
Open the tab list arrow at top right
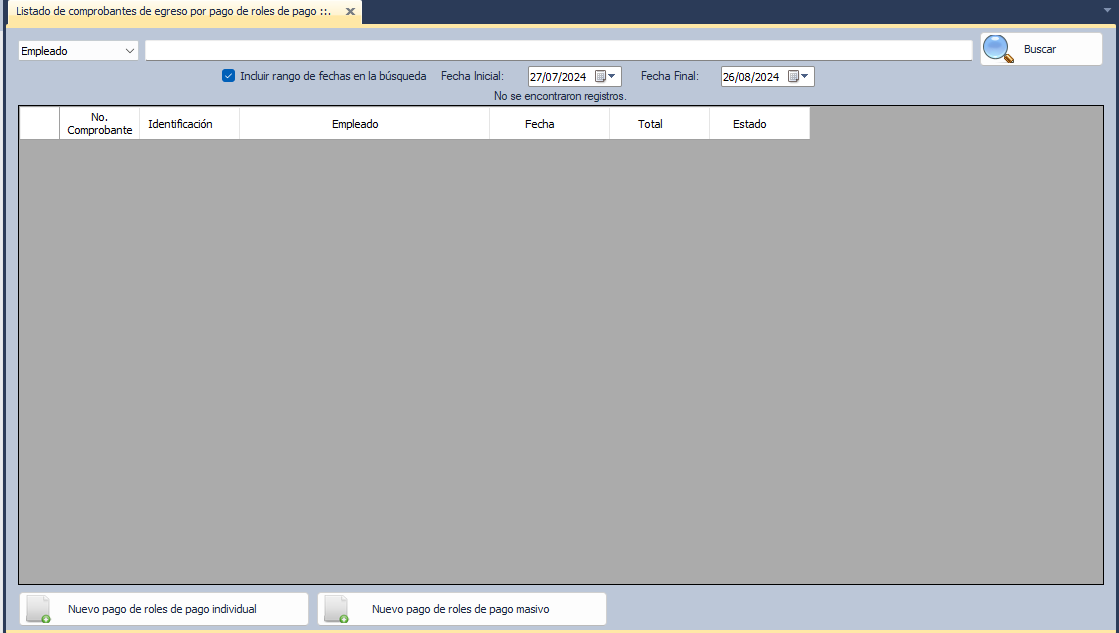point(1106,12)
